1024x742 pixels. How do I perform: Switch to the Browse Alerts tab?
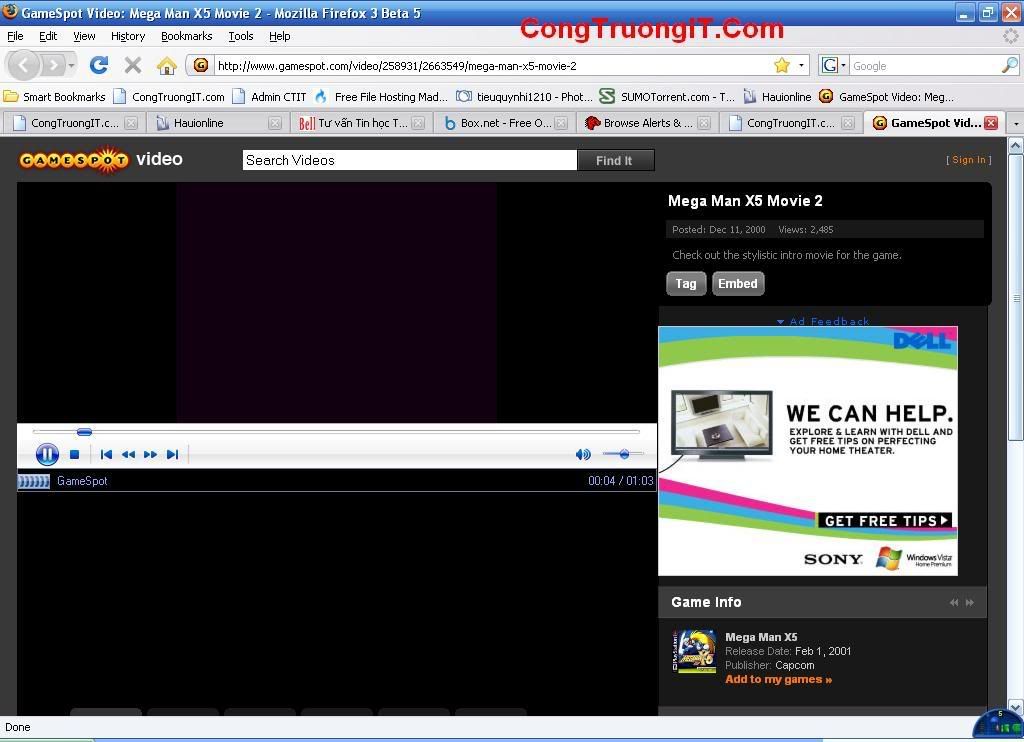tap(648, 123)
